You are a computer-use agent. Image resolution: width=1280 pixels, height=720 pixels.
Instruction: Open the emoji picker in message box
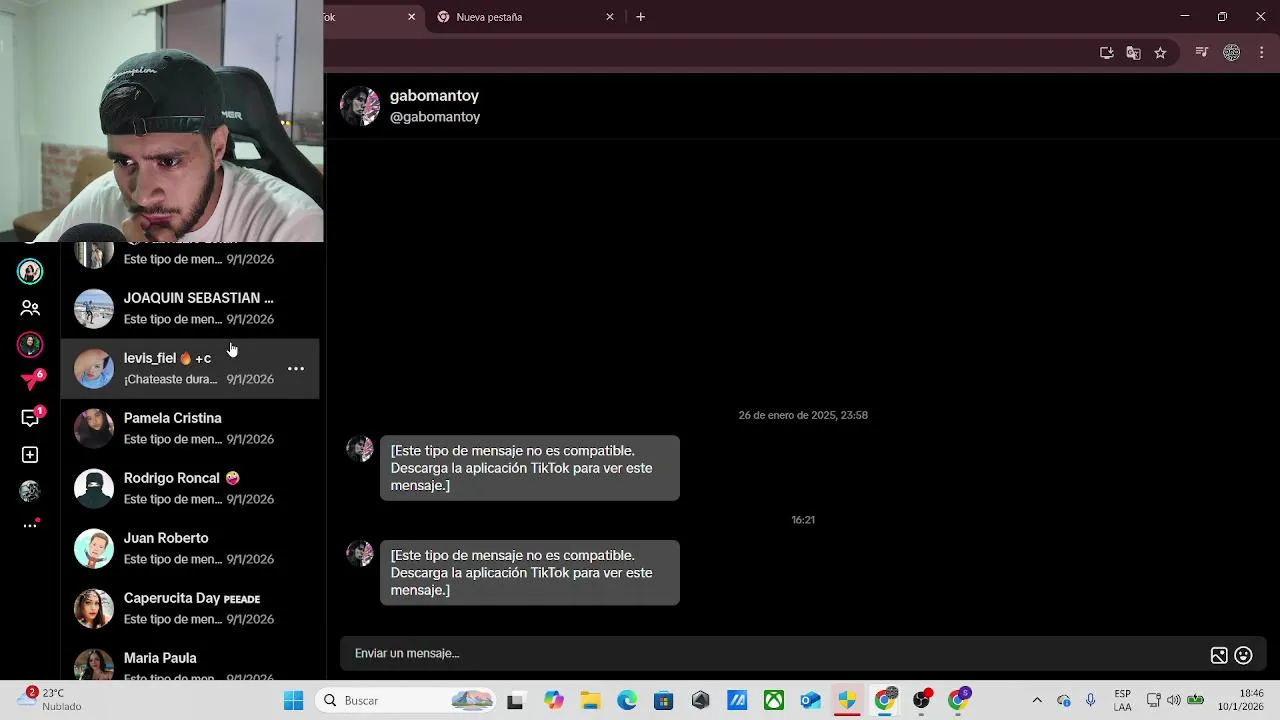pos(1244,655)
